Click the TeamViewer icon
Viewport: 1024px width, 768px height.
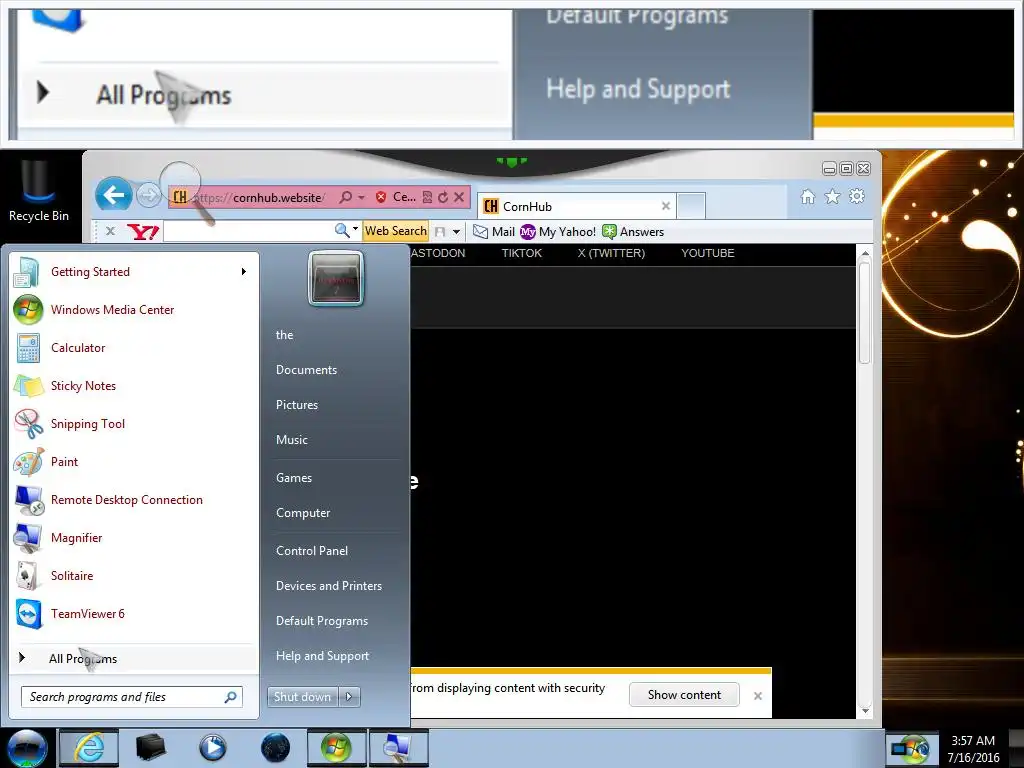click(x=29, y=614)
